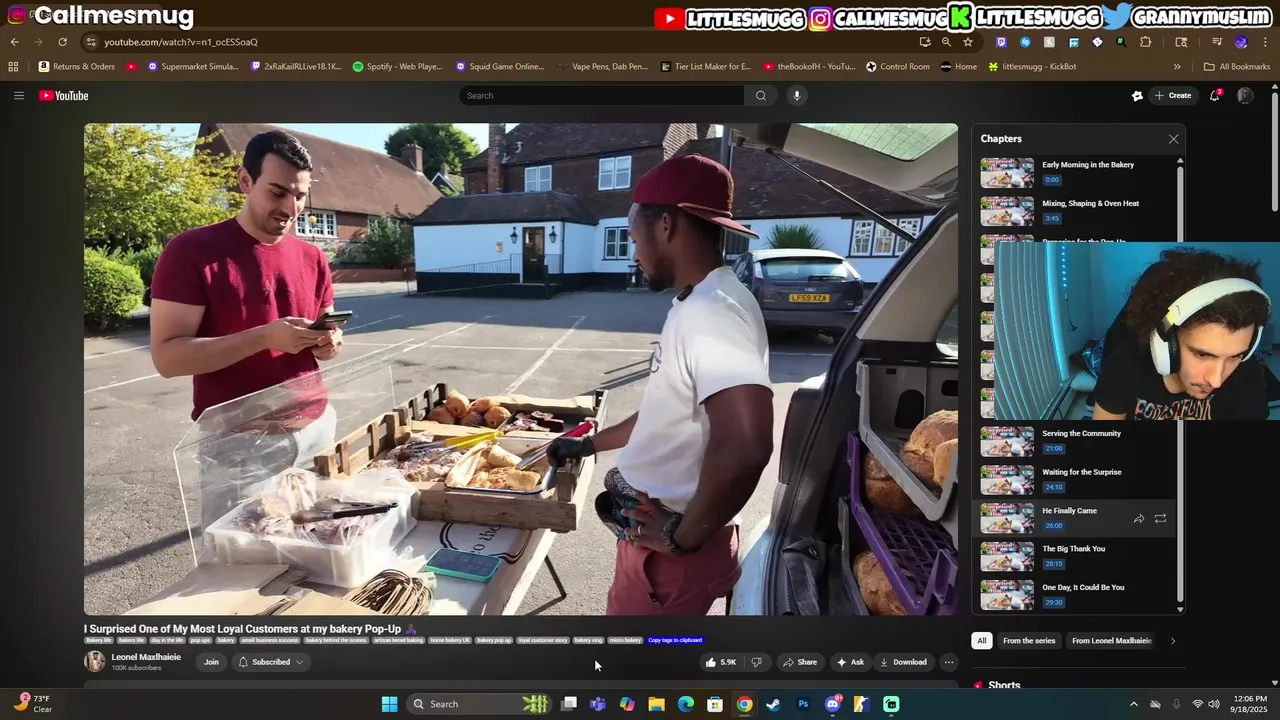This screenshot has height=720, width=1280.
Task: Select the From the series chip
Action: [x=1029, y=641]
